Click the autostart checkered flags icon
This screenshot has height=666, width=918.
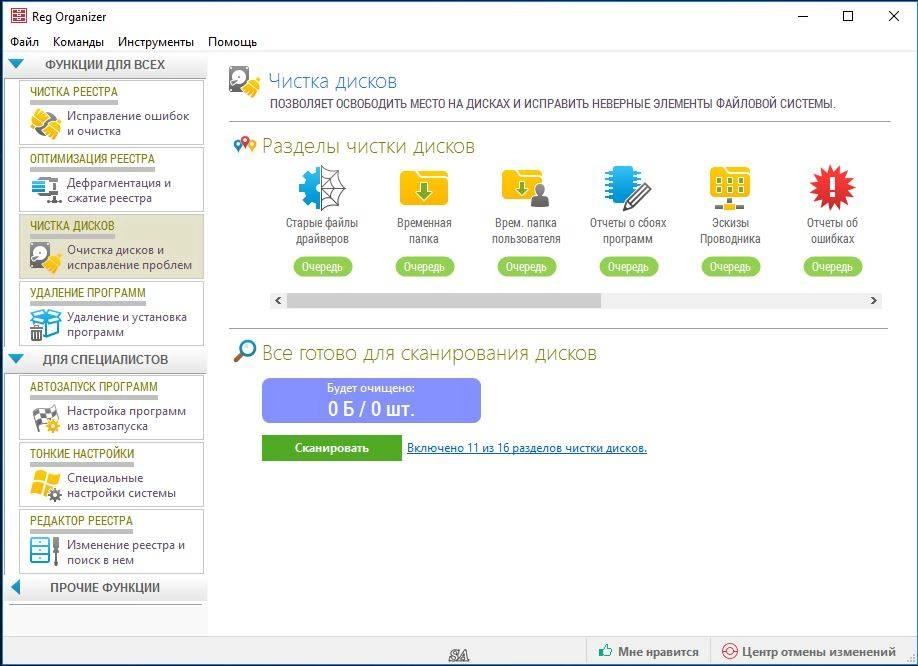click(46, 418)
